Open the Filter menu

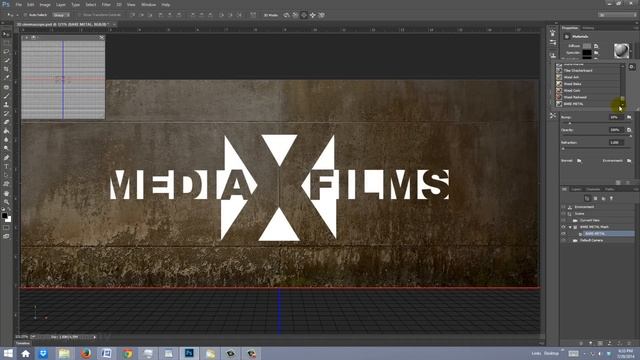(106, 4)
